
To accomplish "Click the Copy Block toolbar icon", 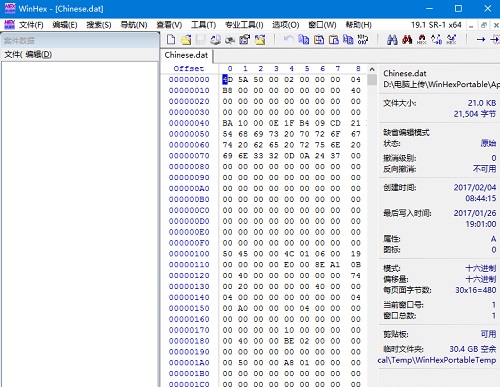I will (304, 40).
